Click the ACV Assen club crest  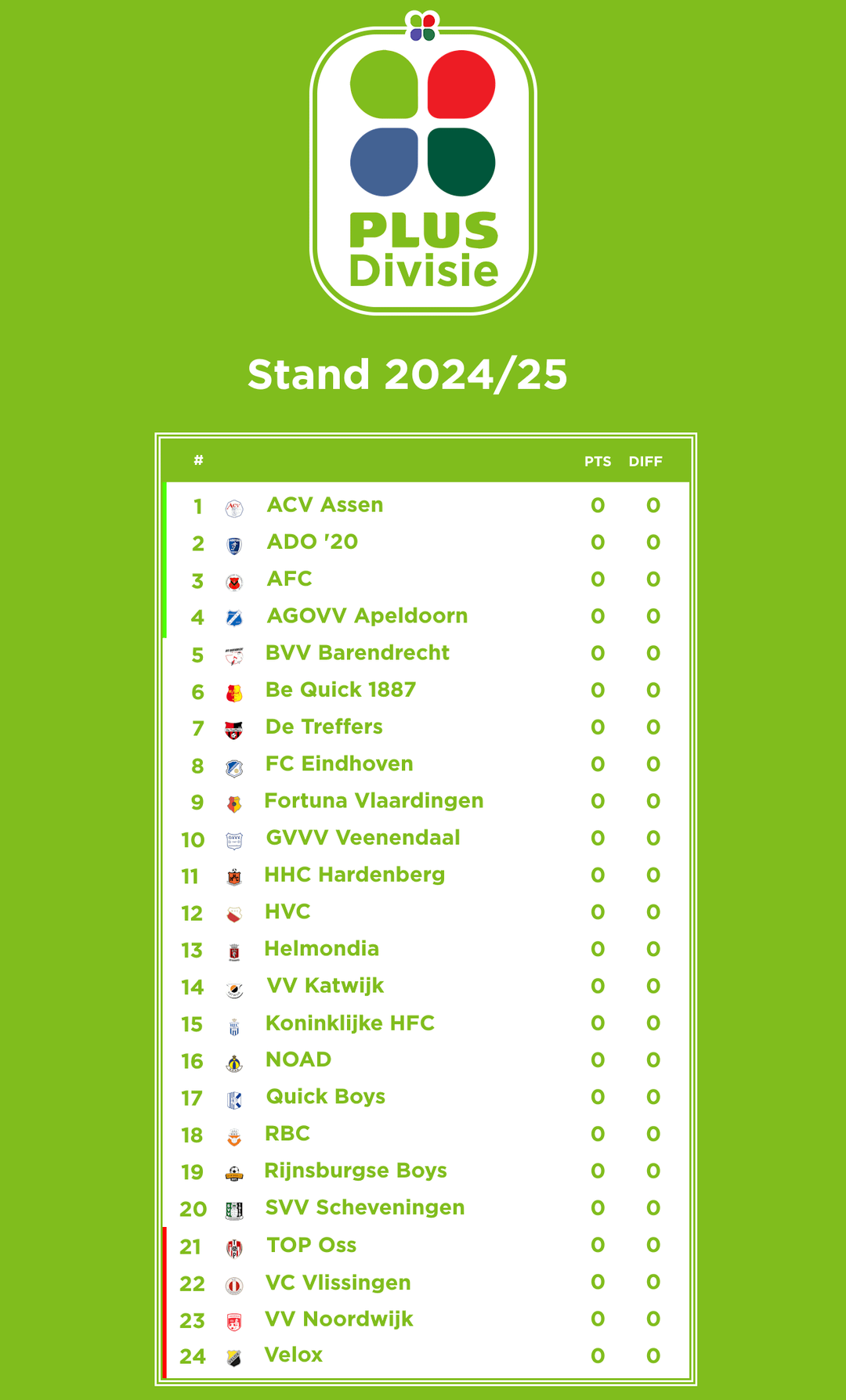(234, 509)
